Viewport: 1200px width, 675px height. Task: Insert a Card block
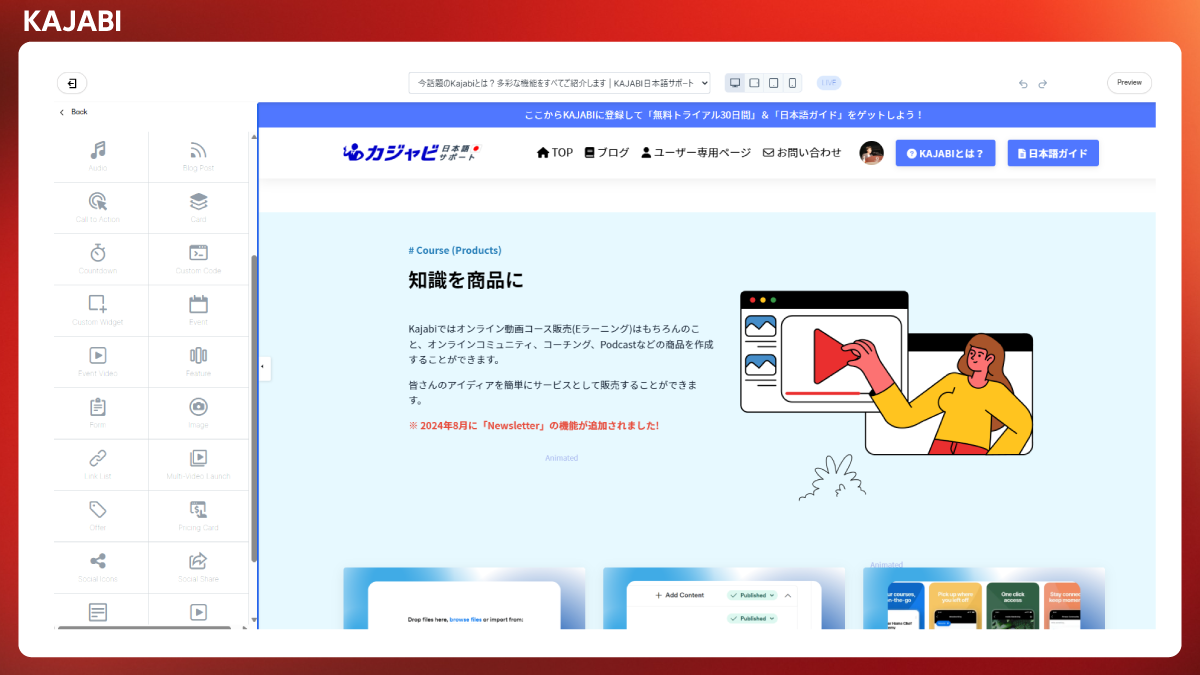(x=198, y=208)
